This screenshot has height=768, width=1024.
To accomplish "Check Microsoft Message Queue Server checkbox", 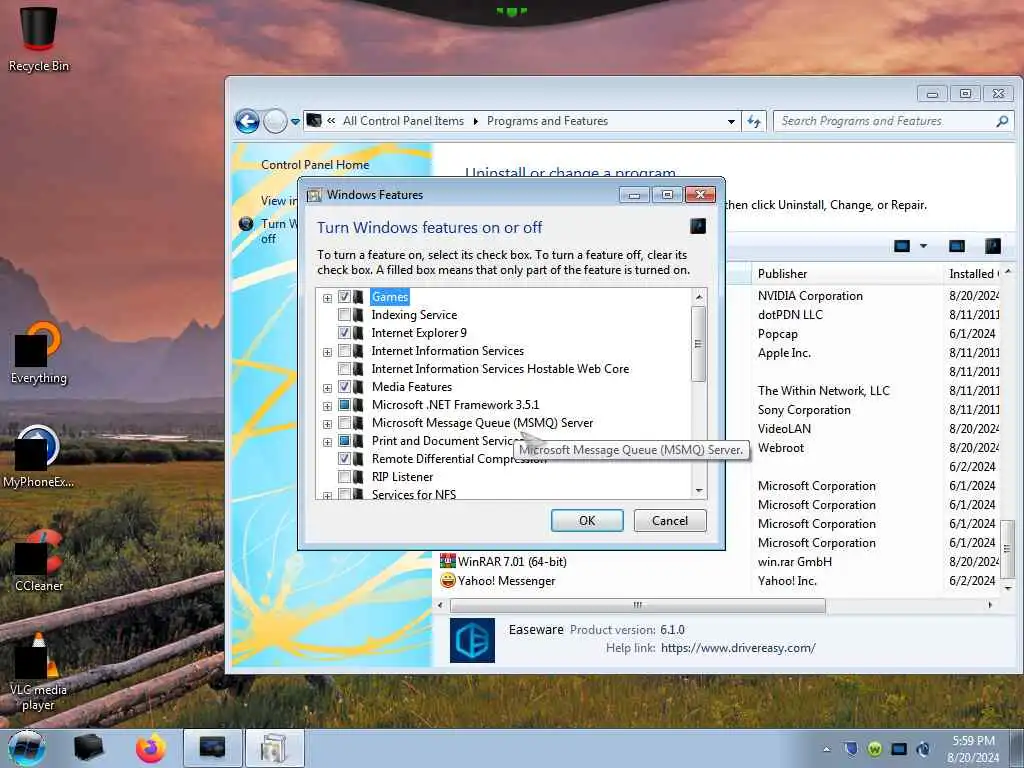I will point(344,423).
